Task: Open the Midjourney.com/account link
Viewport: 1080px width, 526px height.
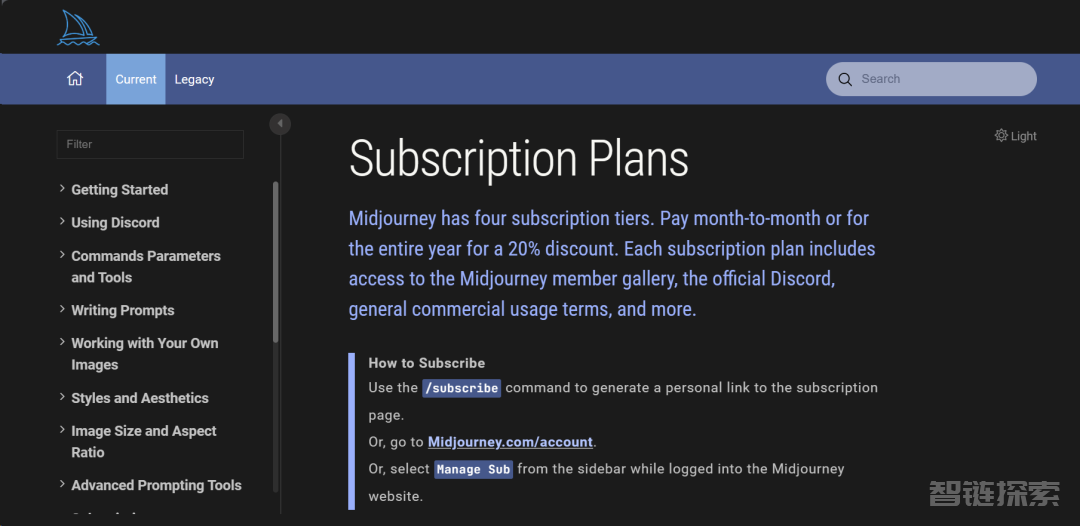Action: click(x=511, y=442)
